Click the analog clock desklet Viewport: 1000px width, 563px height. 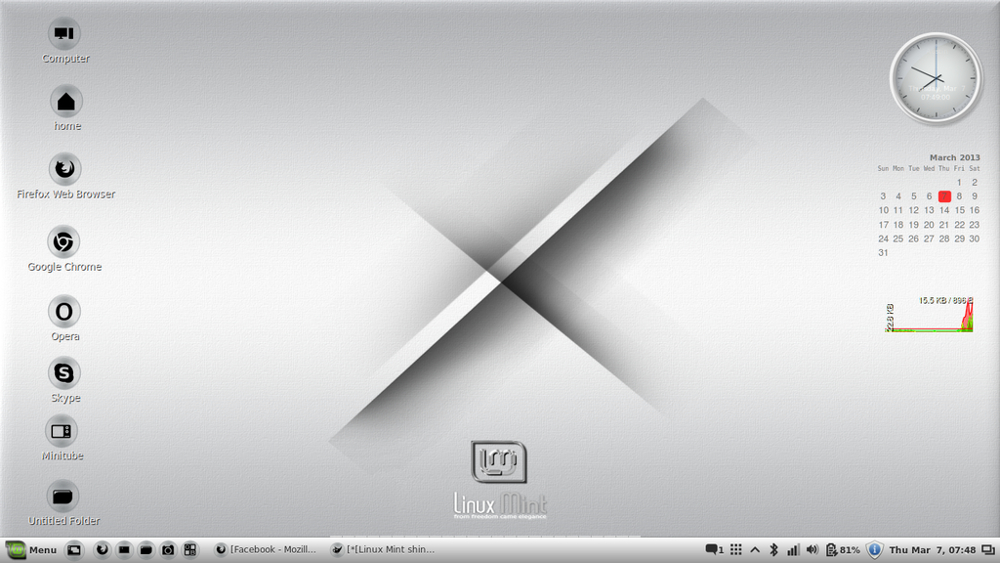936,78
